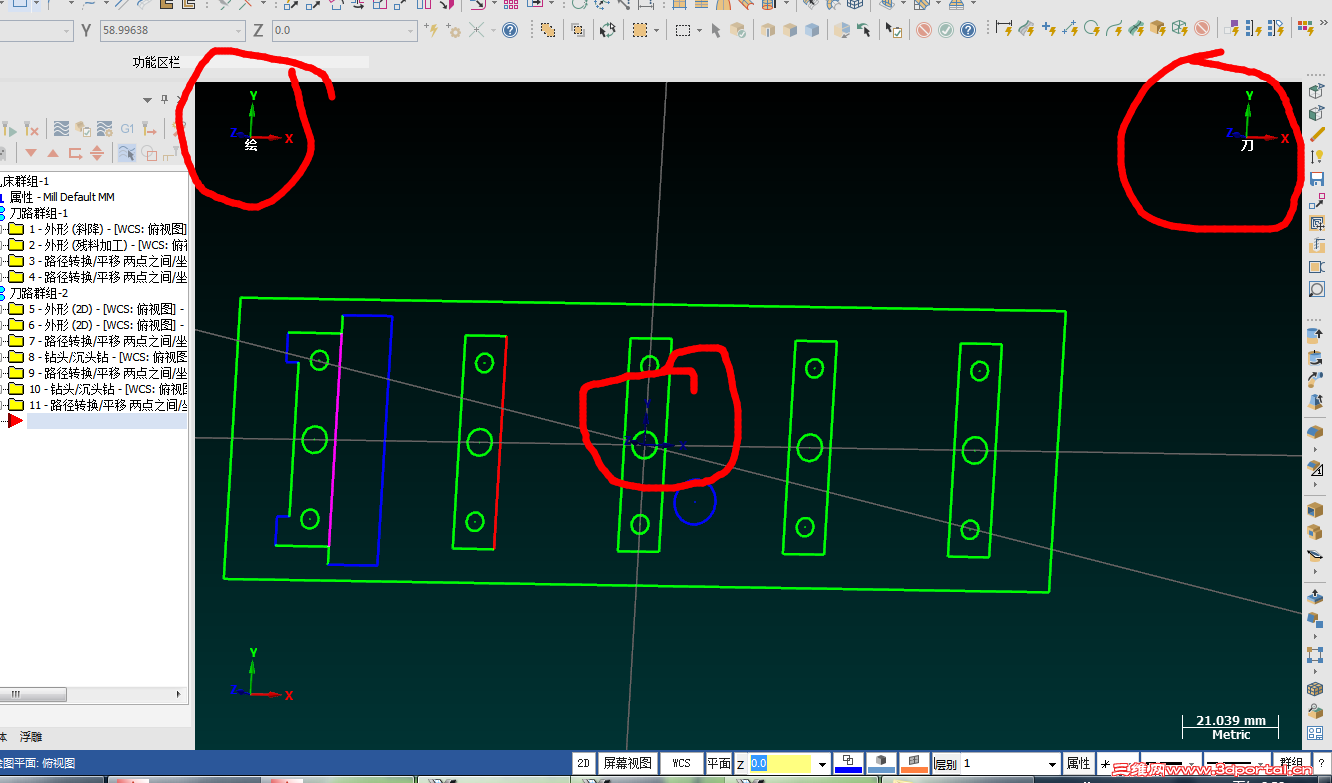The width and height of the screenshot is (1332, 783).
Task: Open the Y coordinate dropdown
Action: [x=237, y=31]
